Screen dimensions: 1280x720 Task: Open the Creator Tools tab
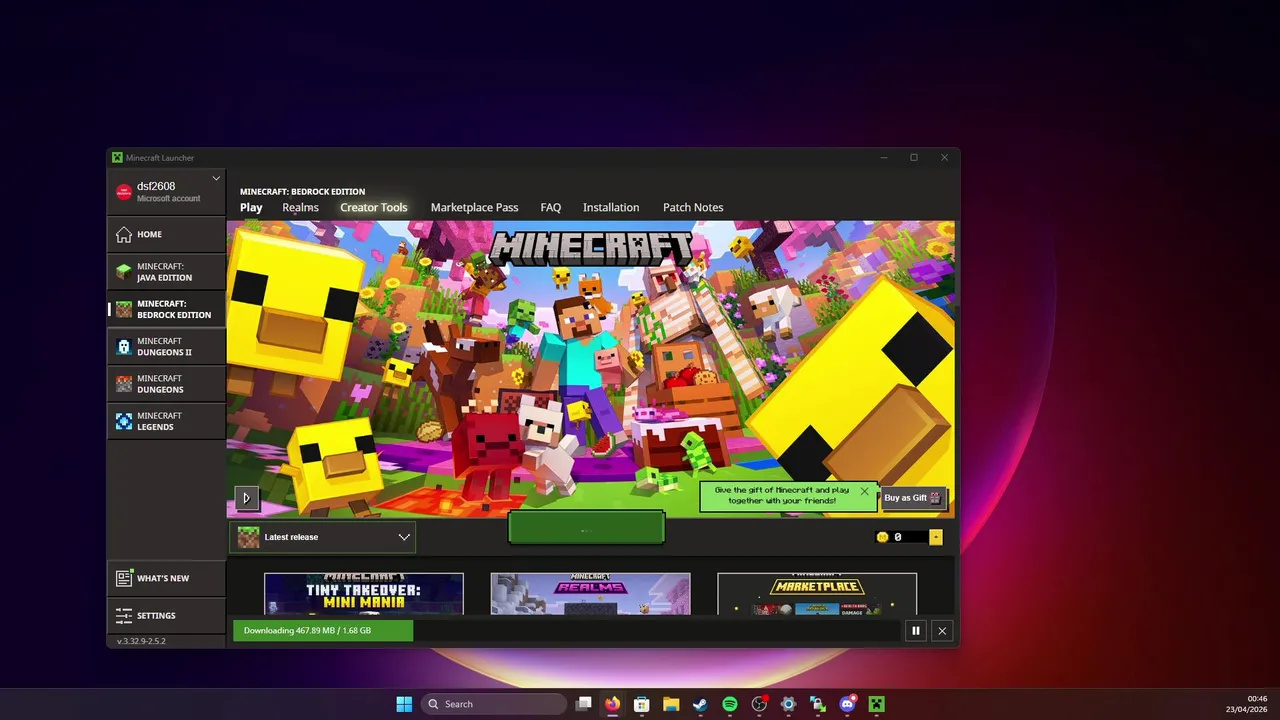pyautogui.click(x=373, y=207)
